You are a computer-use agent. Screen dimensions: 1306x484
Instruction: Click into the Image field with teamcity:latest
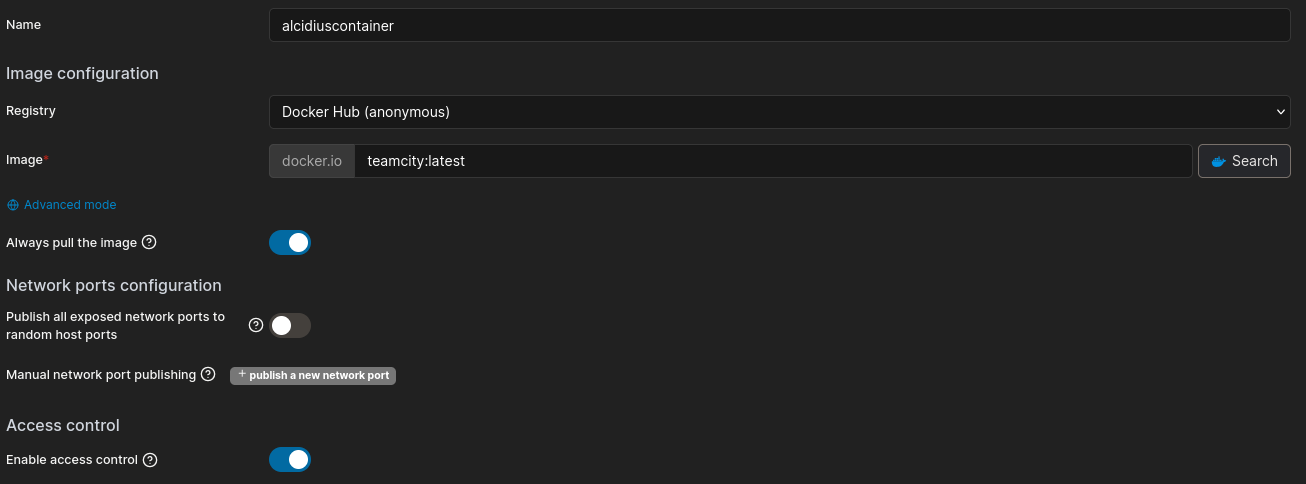point(772,161)
